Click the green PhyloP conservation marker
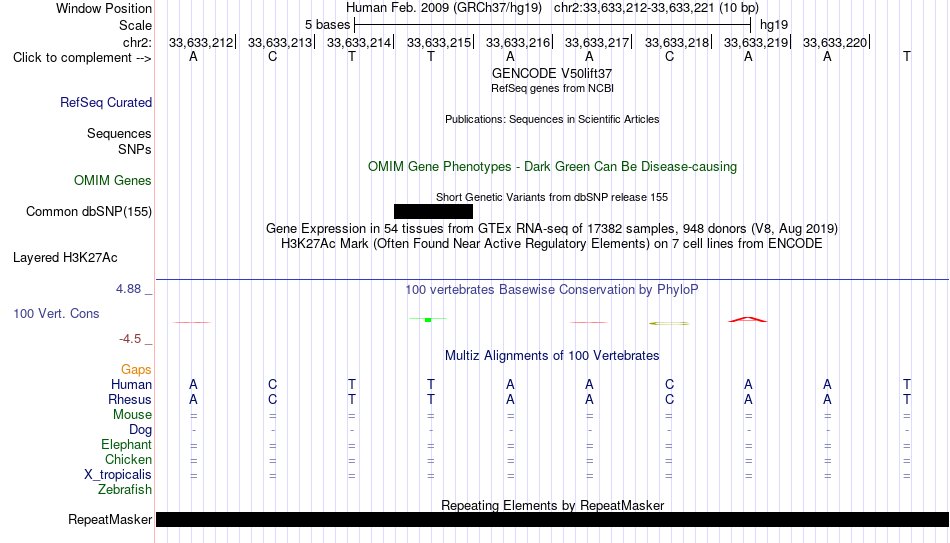The image size is (950, 543). point(428,319)
